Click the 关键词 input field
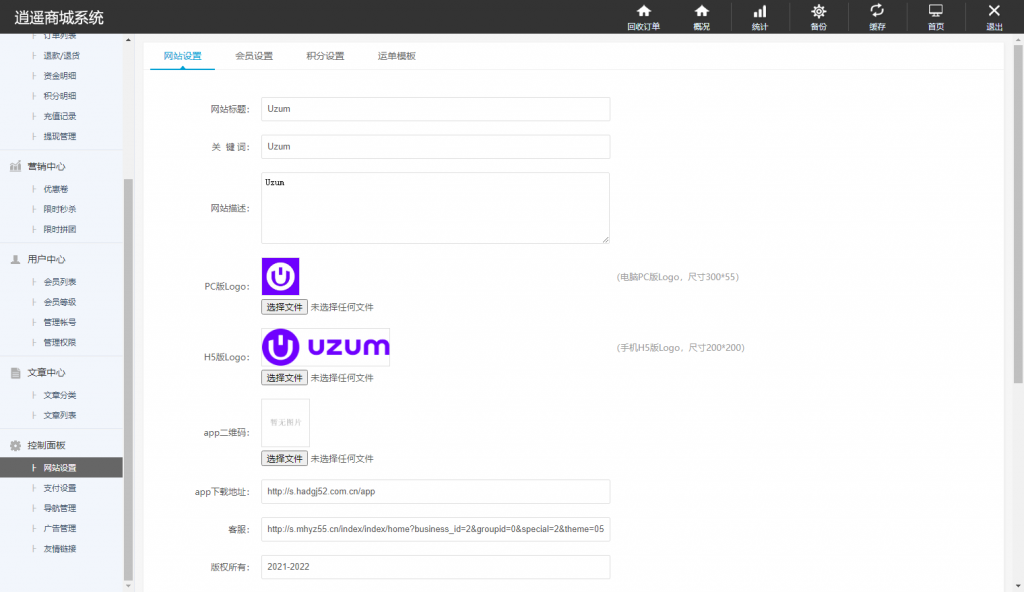Image resolution: width=1024 pixels, height=592 pixels. click(x=436, y=147)
